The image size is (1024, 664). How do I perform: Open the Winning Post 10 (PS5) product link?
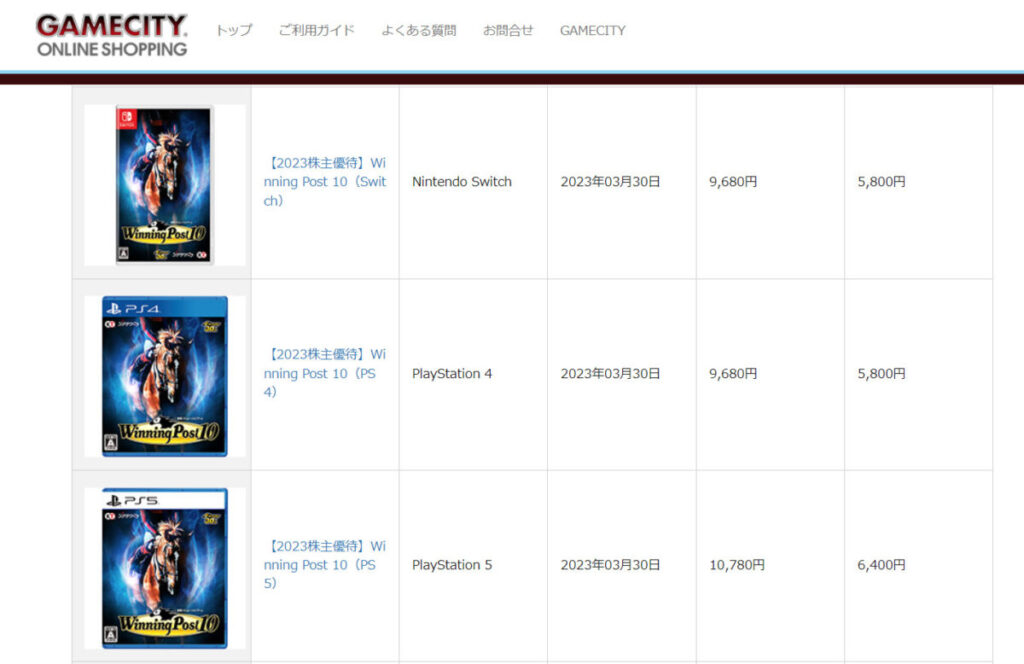pos(325,564)
